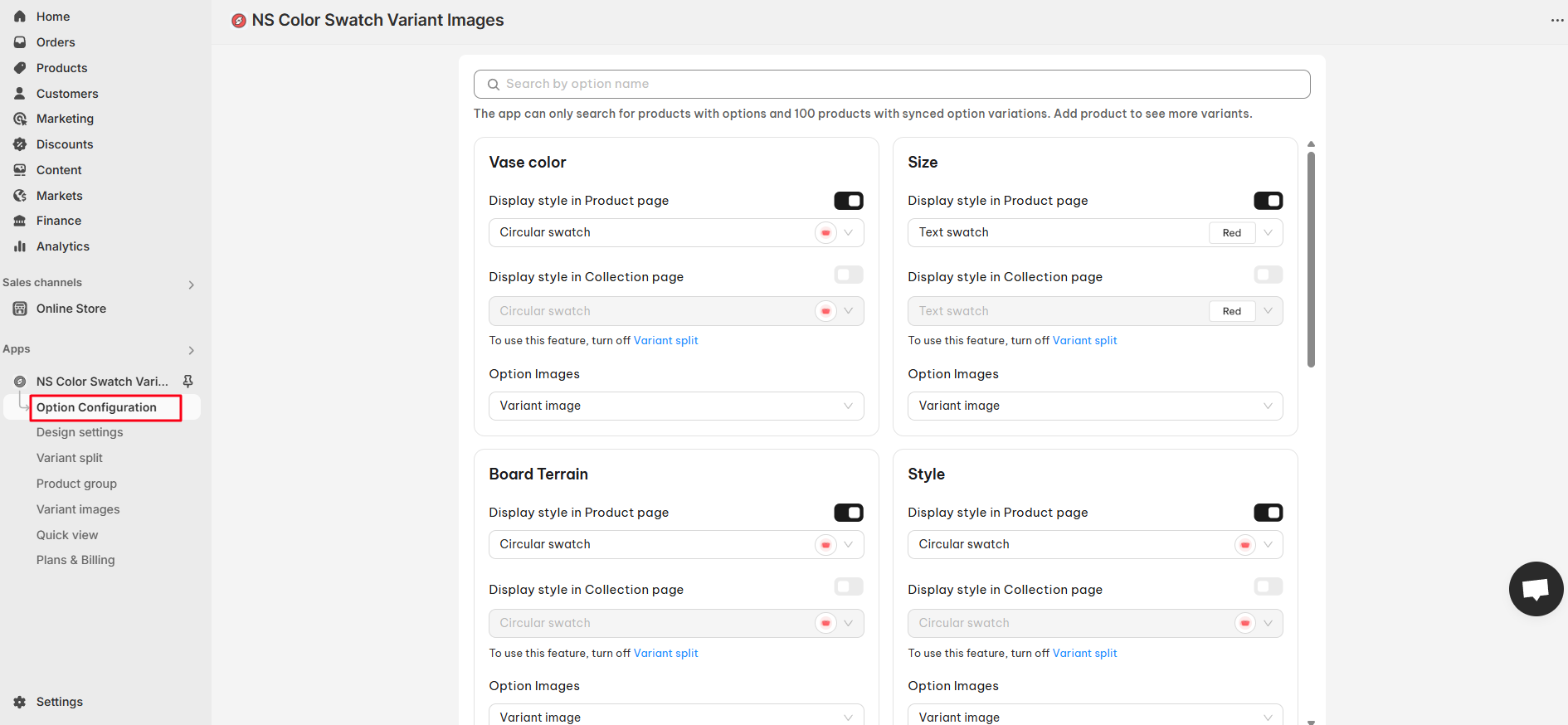Open the three-dot more menu at top right
Viewport: 1568px width, 725px height.
point(1557,20)
